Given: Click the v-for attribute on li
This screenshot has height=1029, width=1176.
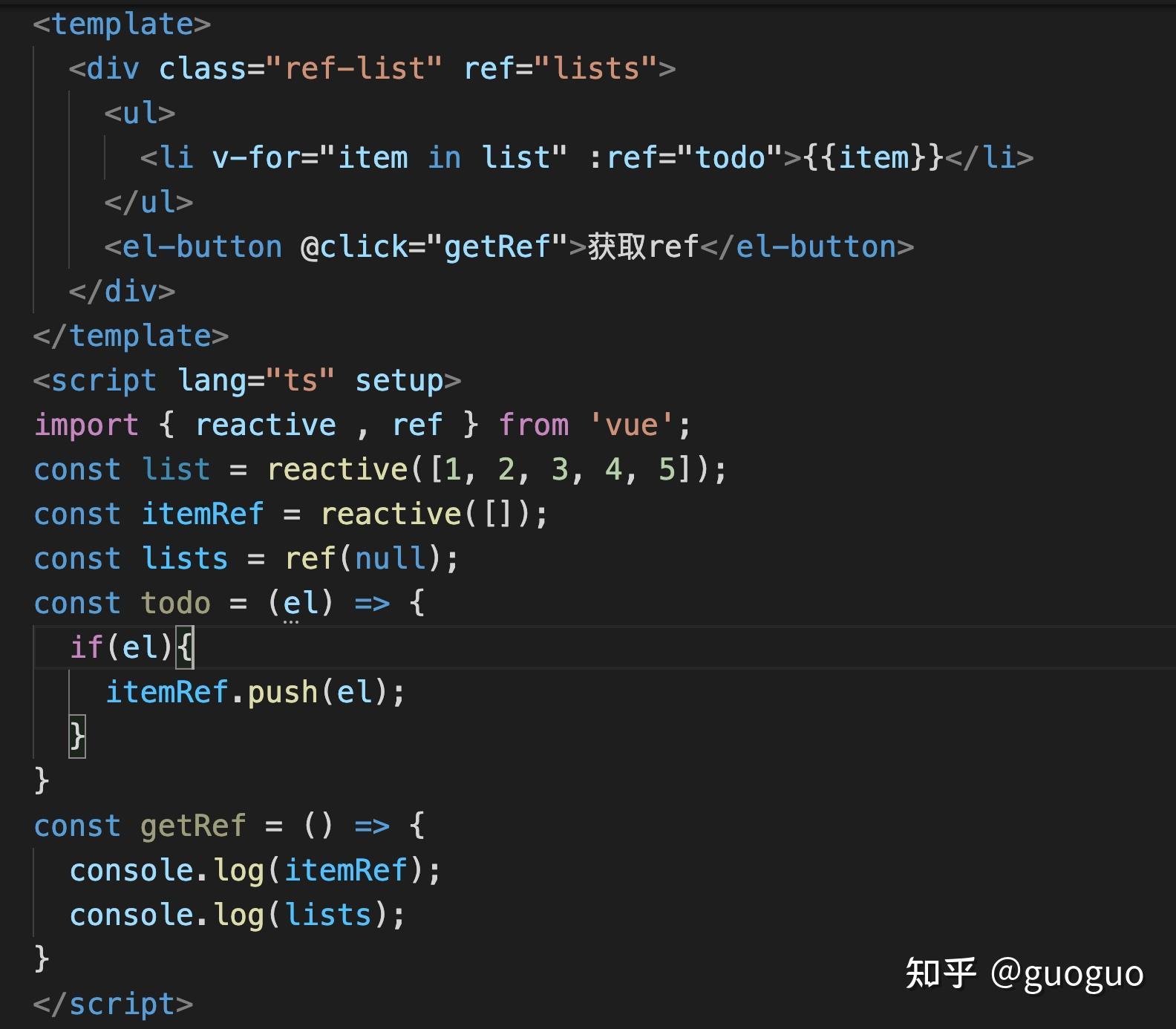Looking at the screenshot, I should 257,158.
